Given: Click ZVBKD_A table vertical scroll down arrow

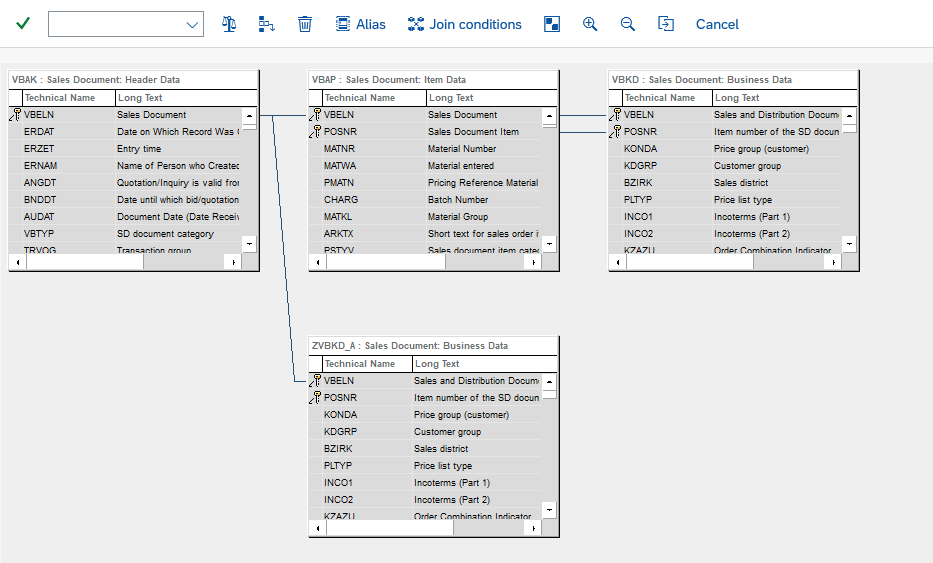Looking at the screenshot, I should pyautogui.click(x=549, y=509).
